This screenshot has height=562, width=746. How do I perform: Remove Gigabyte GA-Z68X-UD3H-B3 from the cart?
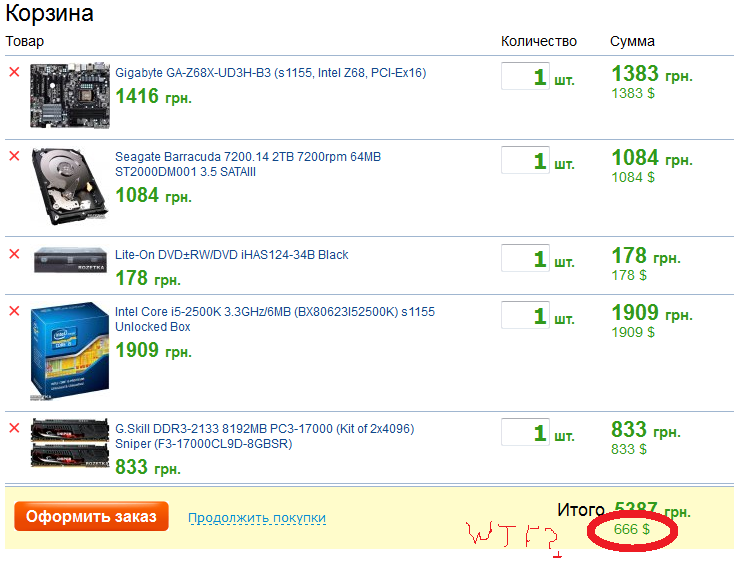pyautogui.click(x=14, y=72)
